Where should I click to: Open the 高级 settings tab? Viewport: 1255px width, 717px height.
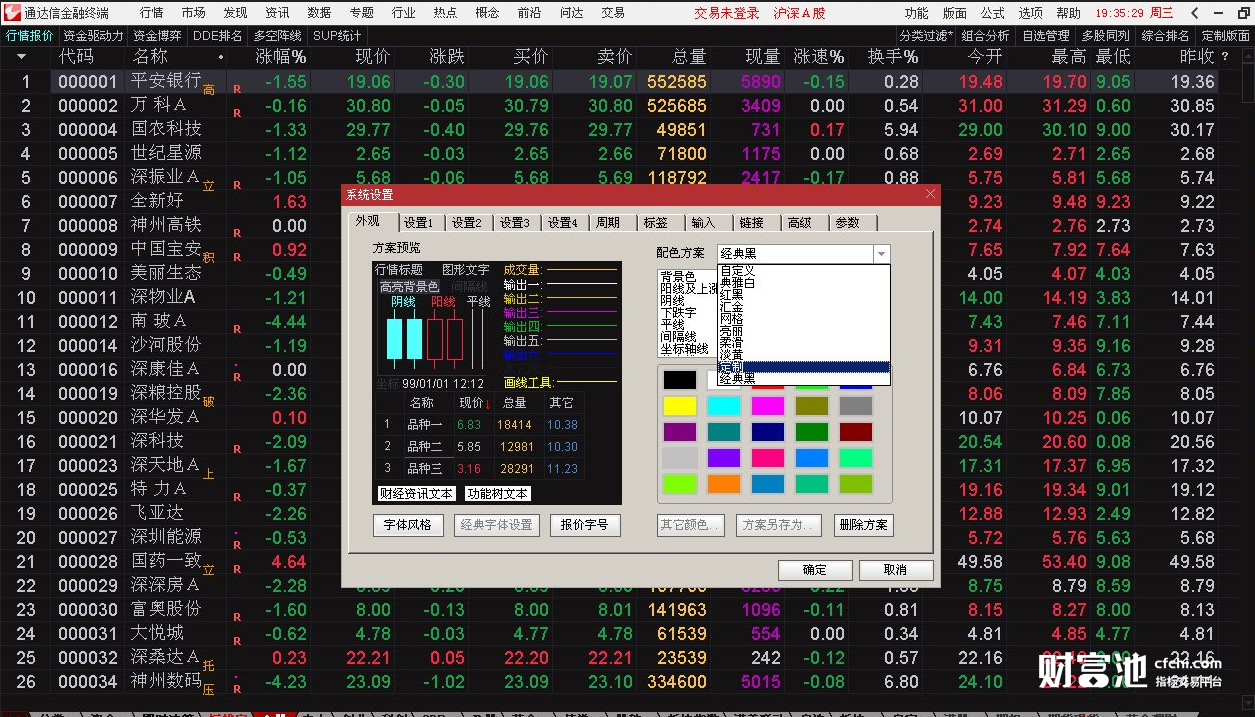pyautogui.click(x=800, y=223)
